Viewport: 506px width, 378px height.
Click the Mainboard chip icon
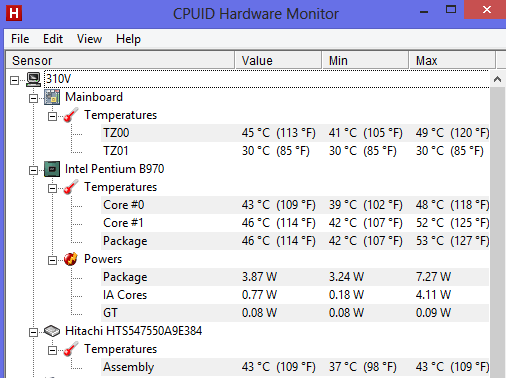[x=52, y=97]
